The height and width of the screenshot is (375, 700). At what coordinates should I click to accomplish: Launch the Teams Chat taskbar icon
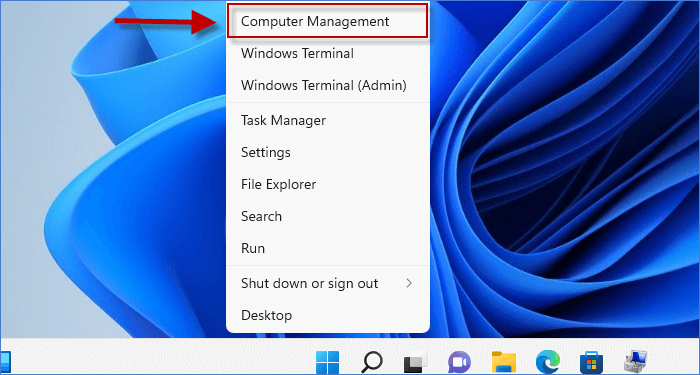point(459,362)
